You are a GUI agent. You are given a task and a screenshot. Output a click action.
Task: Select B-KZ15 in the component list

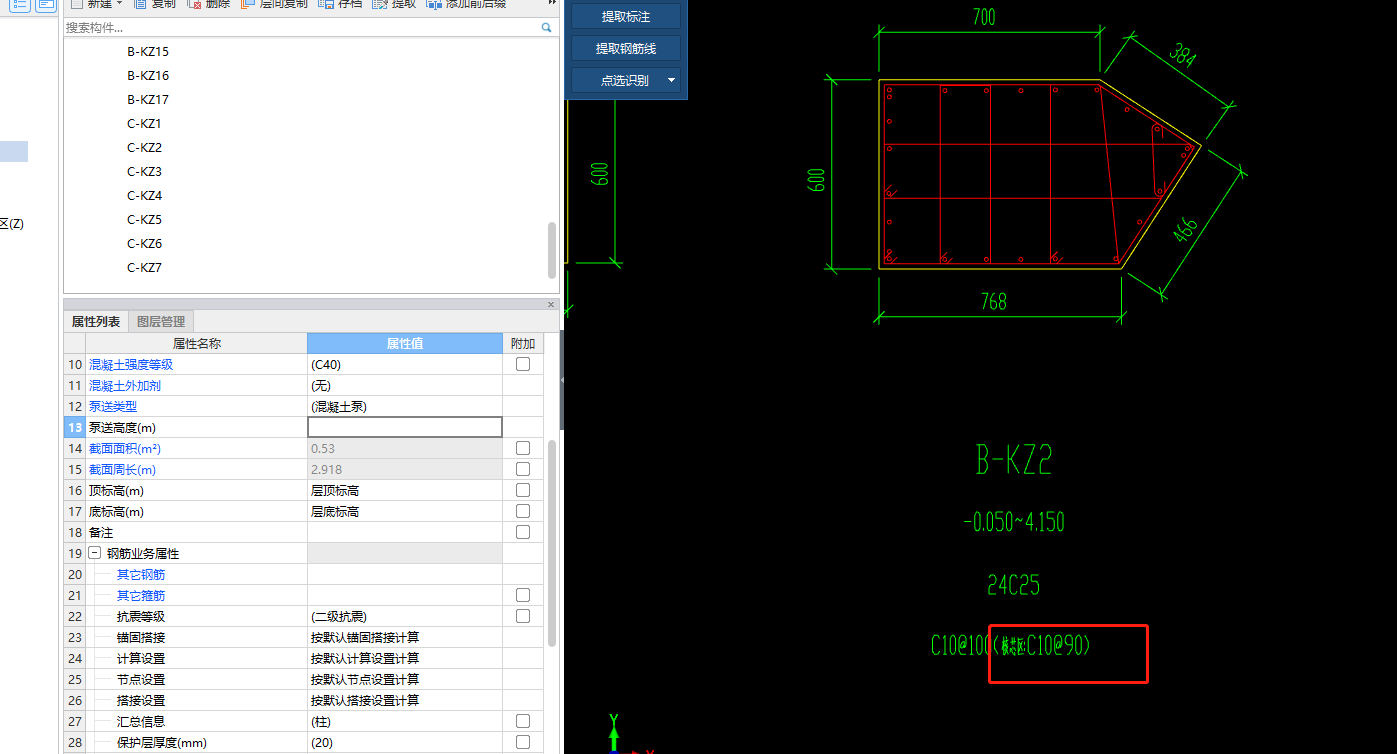pos(148,52)
